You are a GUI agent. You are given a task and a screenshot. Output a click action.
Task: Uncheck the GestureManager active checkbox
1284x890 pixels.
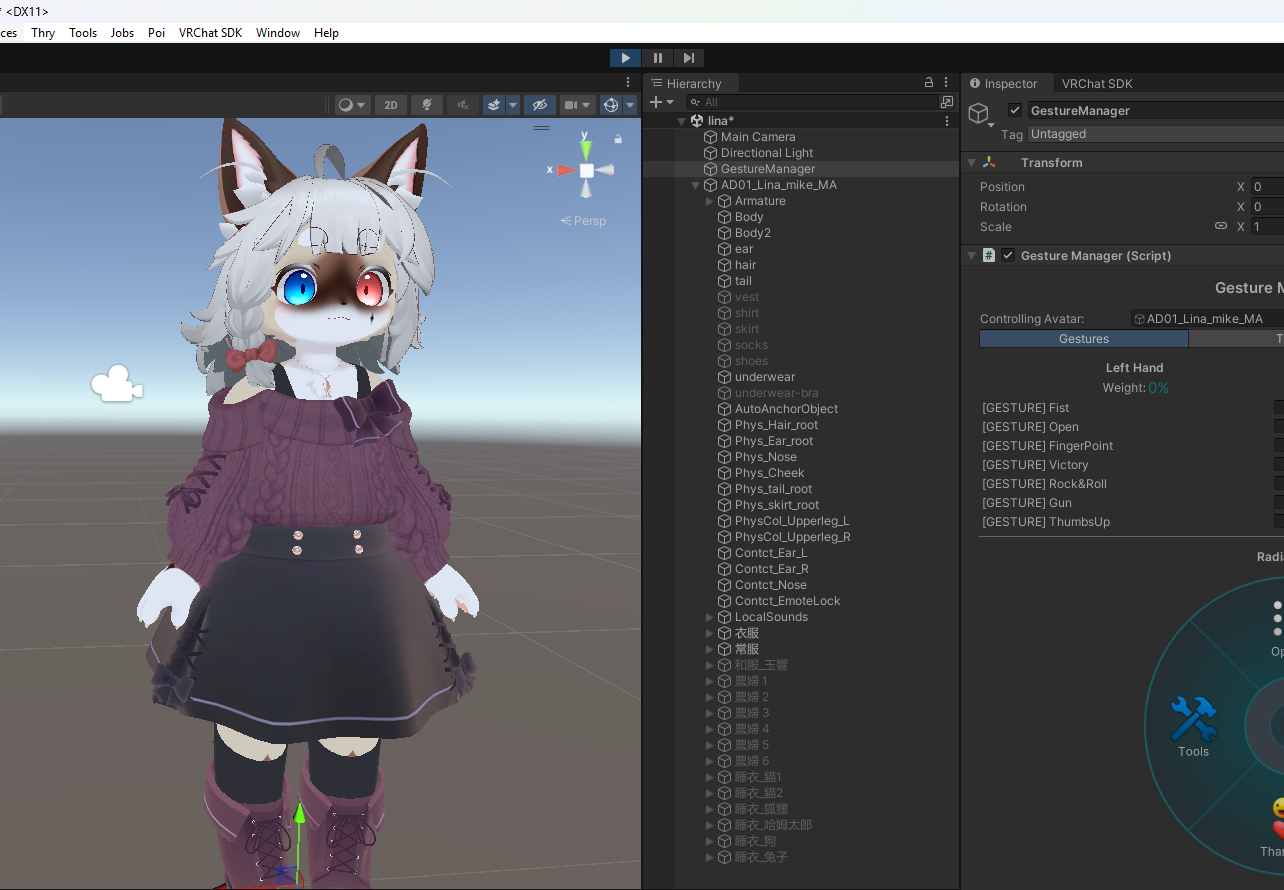pyautogui.click(x=1015, y=111)
